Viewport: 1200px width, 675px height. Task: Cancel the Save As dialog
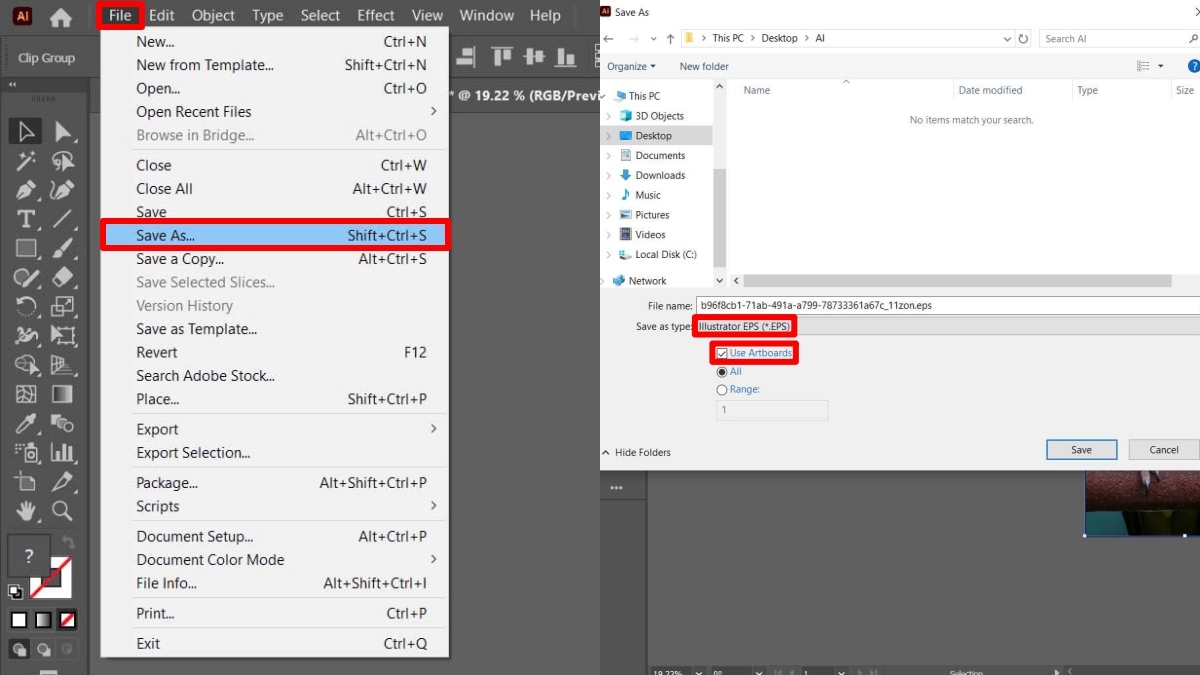1164,450
